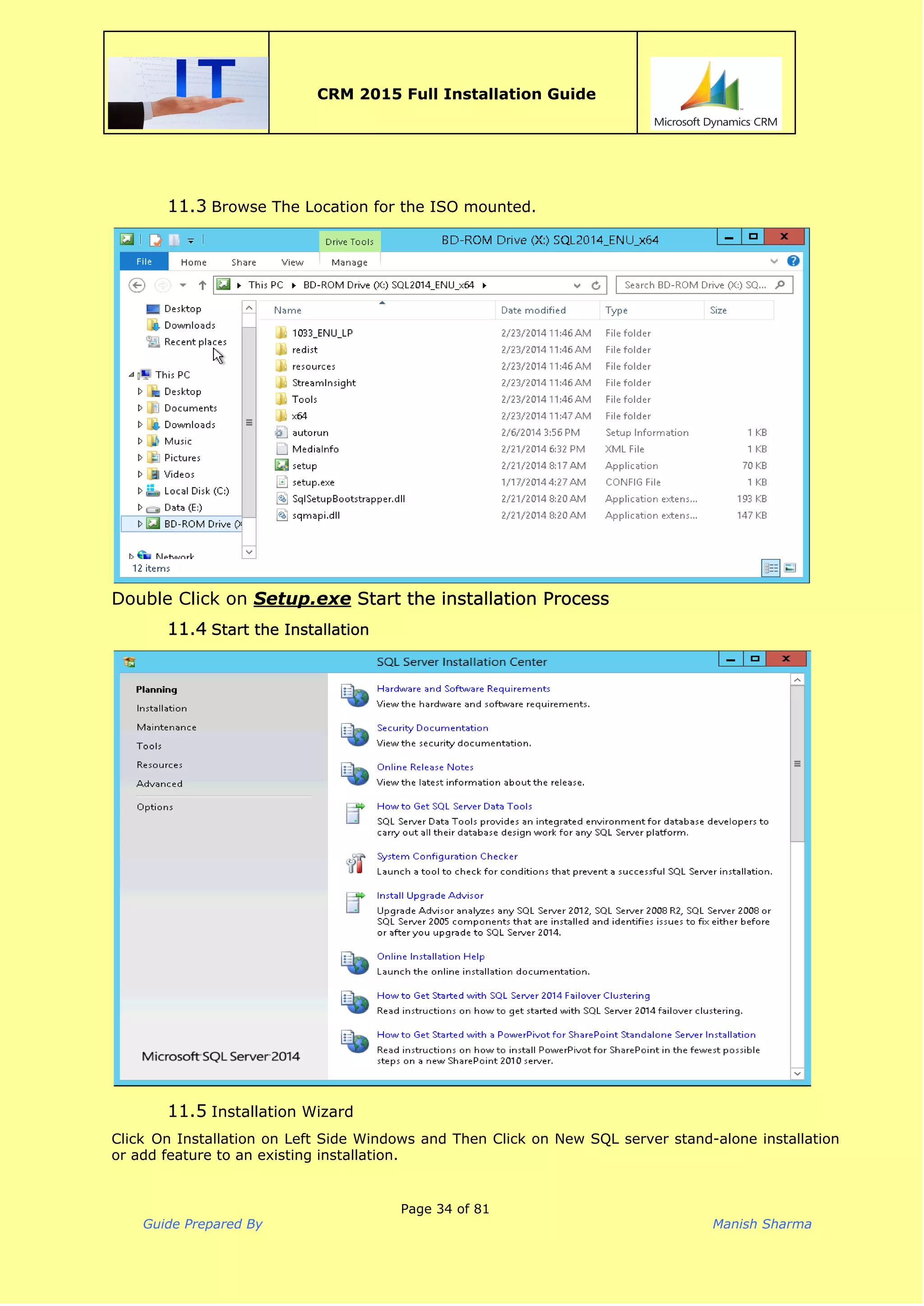The width and height of the screenshot is (924, 1306).
Task: Open the System Configuration Checker link
Action: (x=447, y=857)
